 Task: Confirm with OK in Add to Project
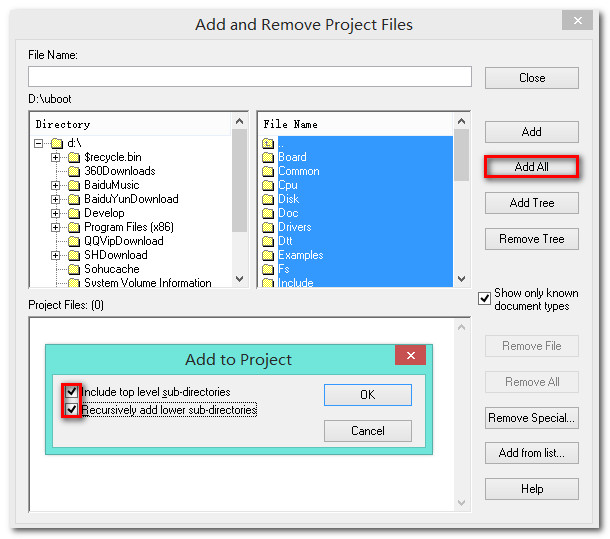coord(368,395)
